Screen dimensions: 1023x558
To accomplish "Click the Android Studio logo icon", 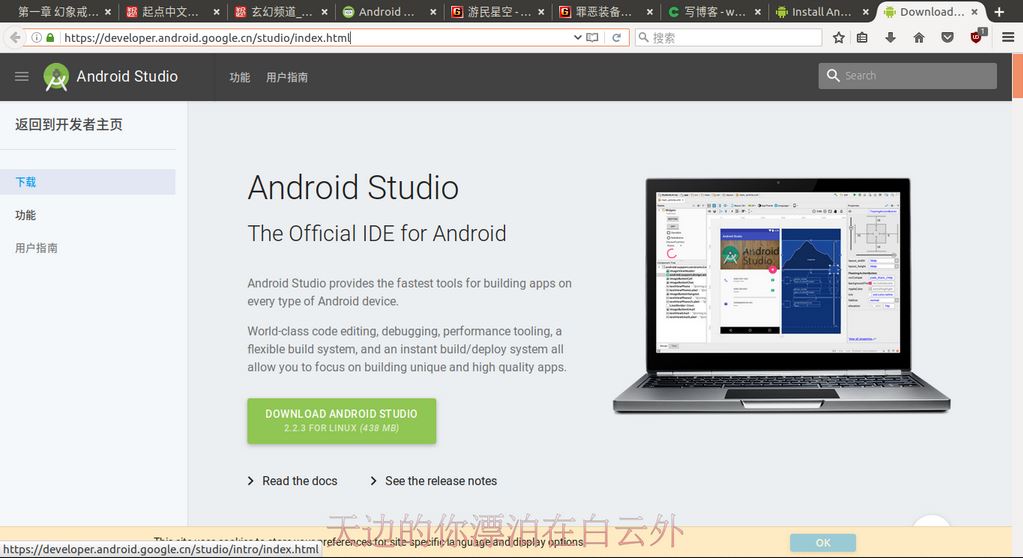I will tap(56, 77).
